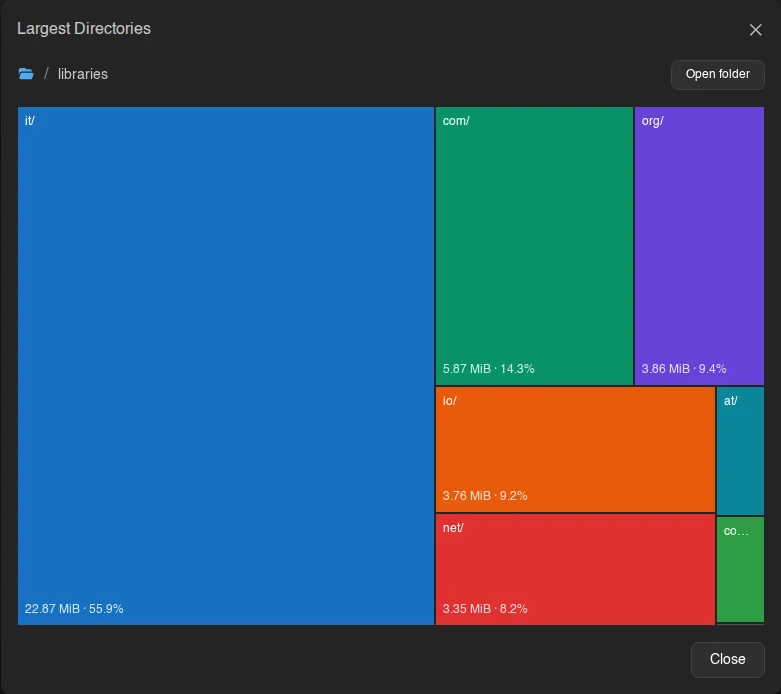Open the io/ directory tile
The width and height of the screenshot is (781, 694).
pyautogui.click(x=575, y=449)
